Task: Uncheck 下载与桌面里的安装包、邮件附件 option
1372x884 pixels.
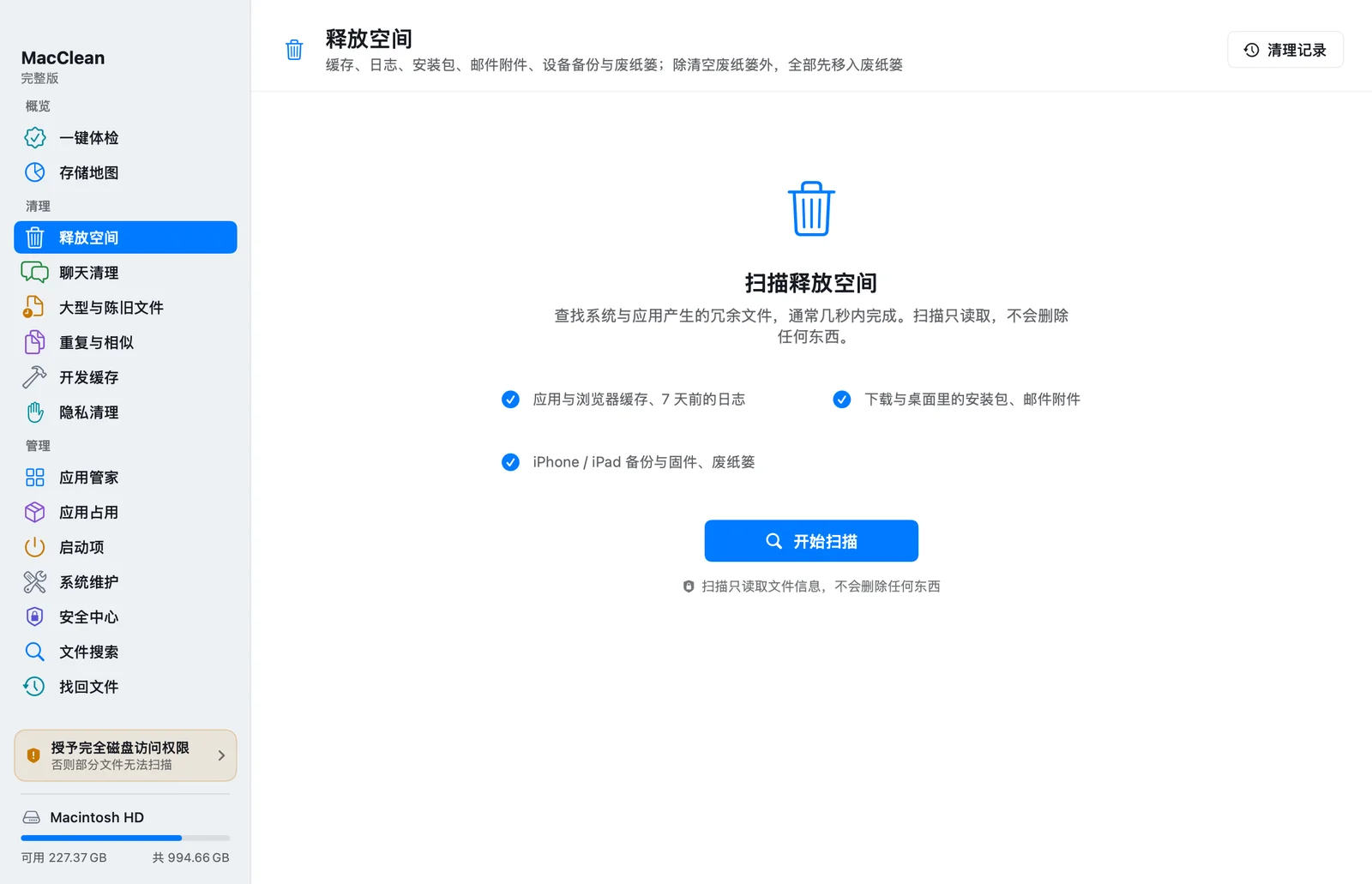Action: [x=842, y=400]
